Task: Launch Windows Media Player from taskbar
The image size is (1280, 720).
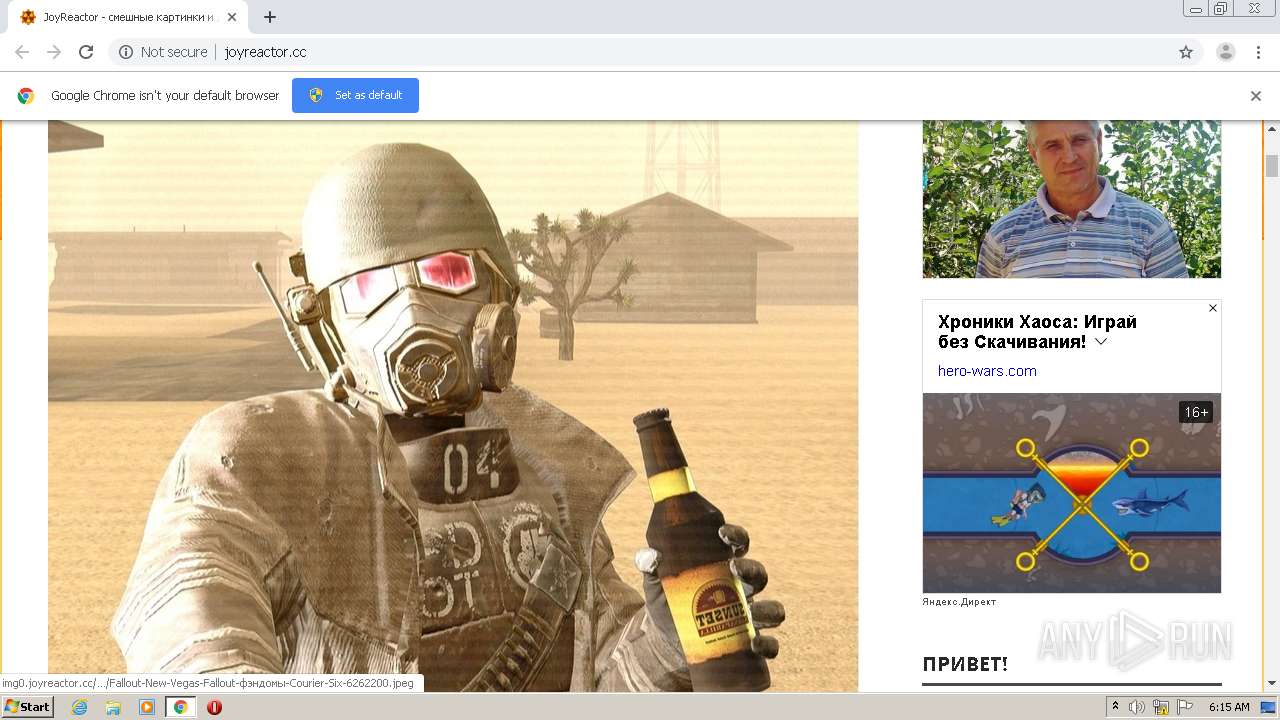Action: click(147, 707)
